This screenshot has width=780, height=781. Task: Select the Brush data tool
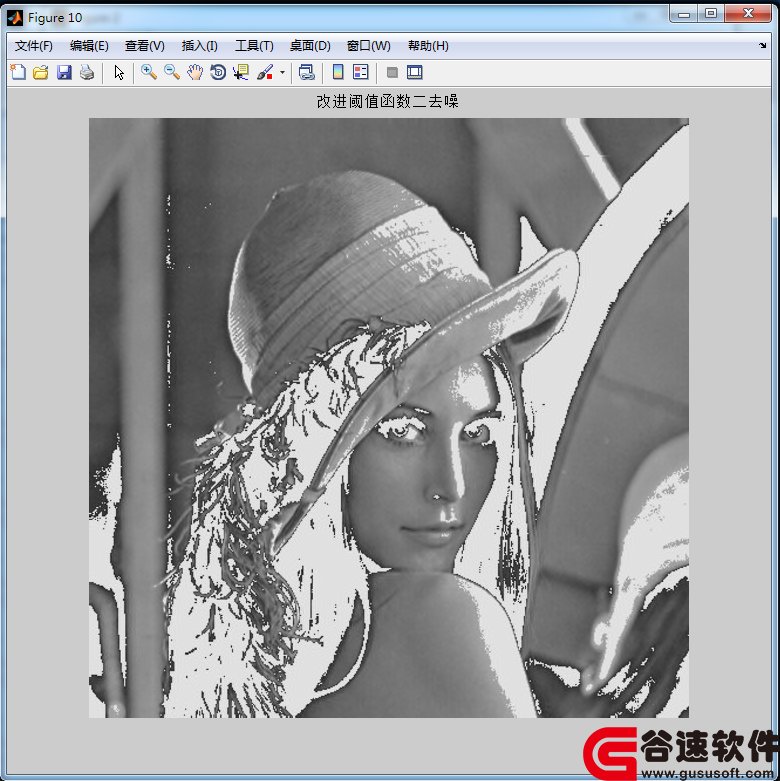(x=265, y=72)
